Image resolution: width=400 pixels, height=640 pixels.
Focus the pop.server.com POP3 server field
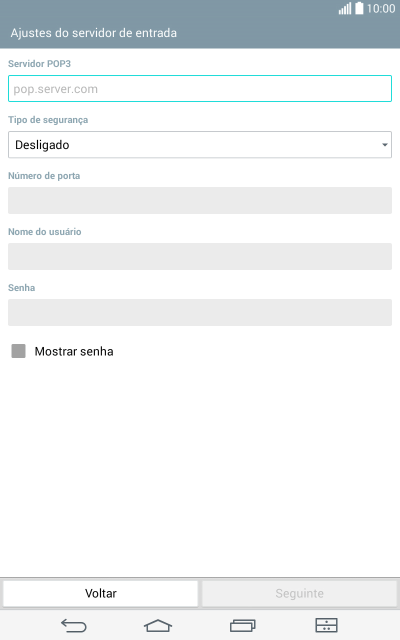[200, 89]
